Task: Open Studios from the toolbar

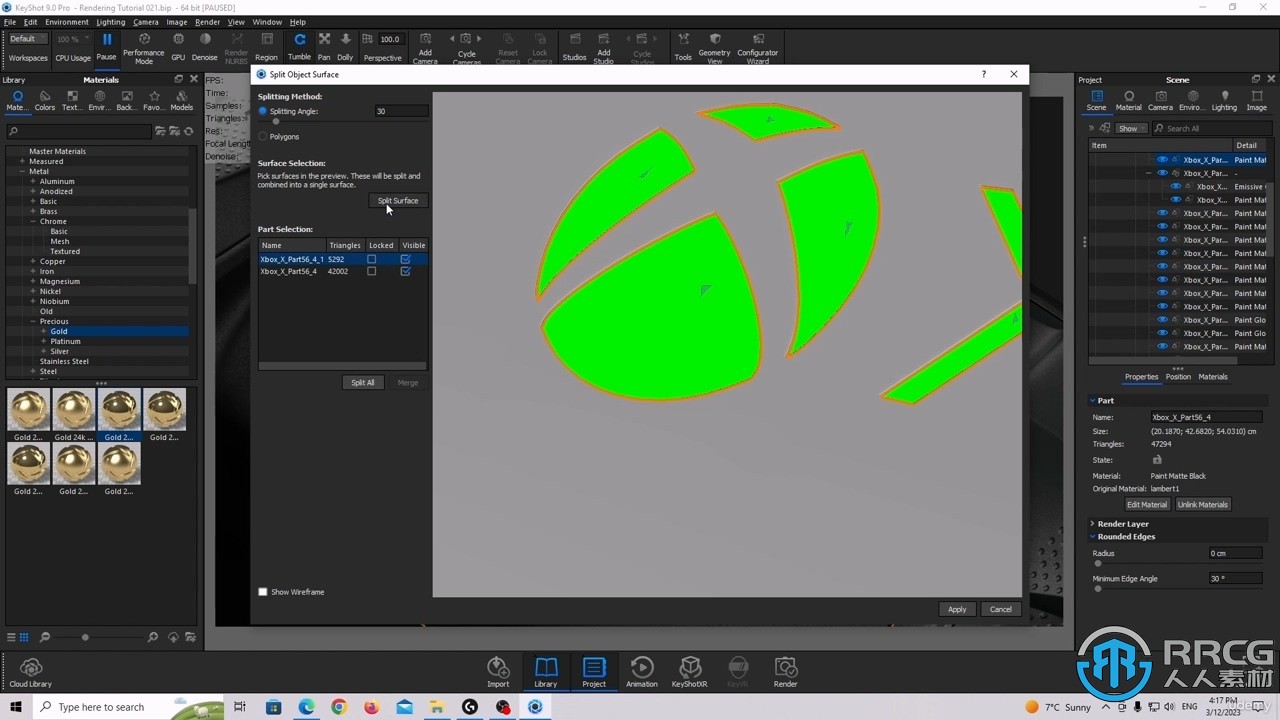Action: pos(574,46)
